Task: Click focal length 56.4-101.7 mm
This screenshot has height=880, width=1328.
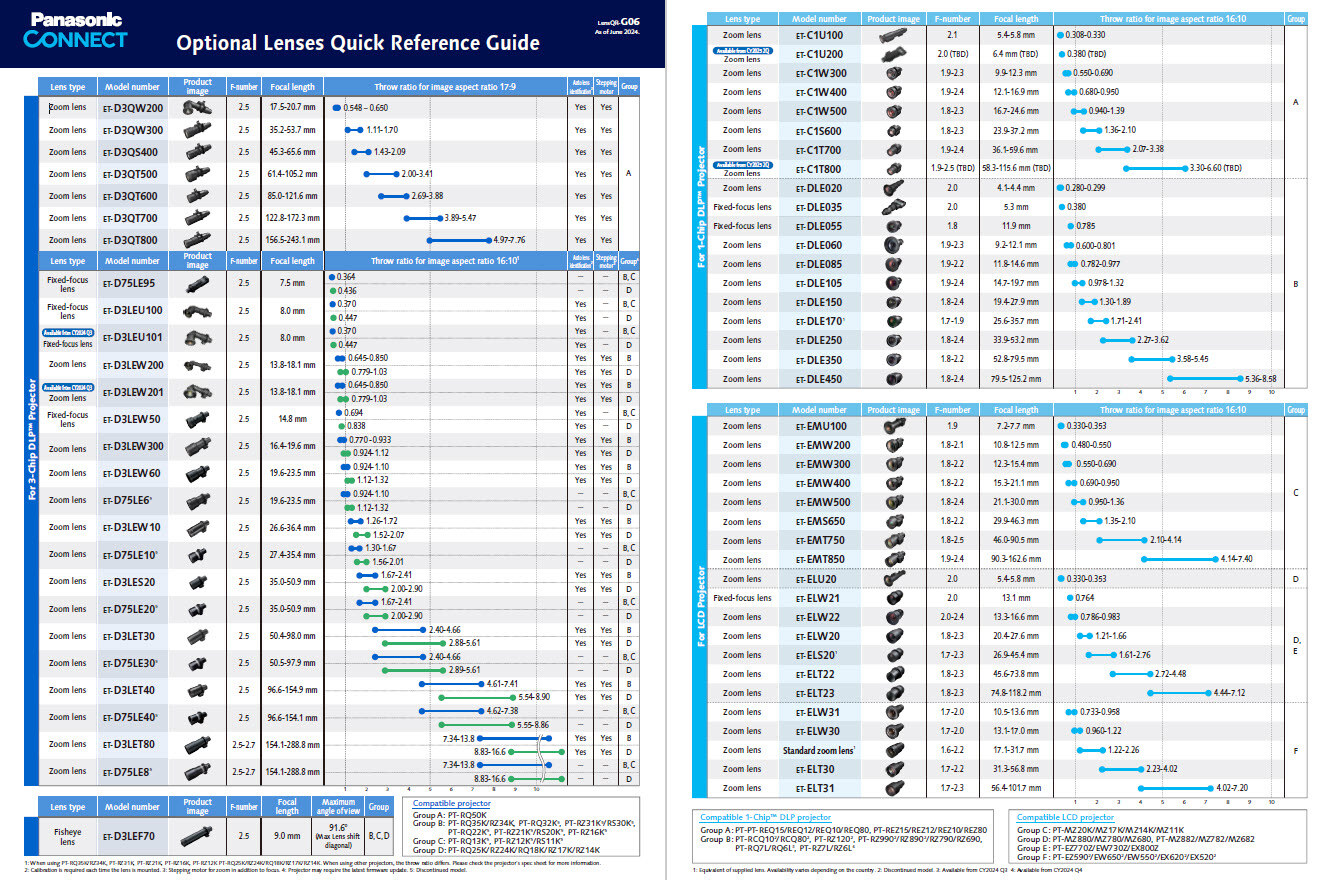Action: [x=1016, y=788]
